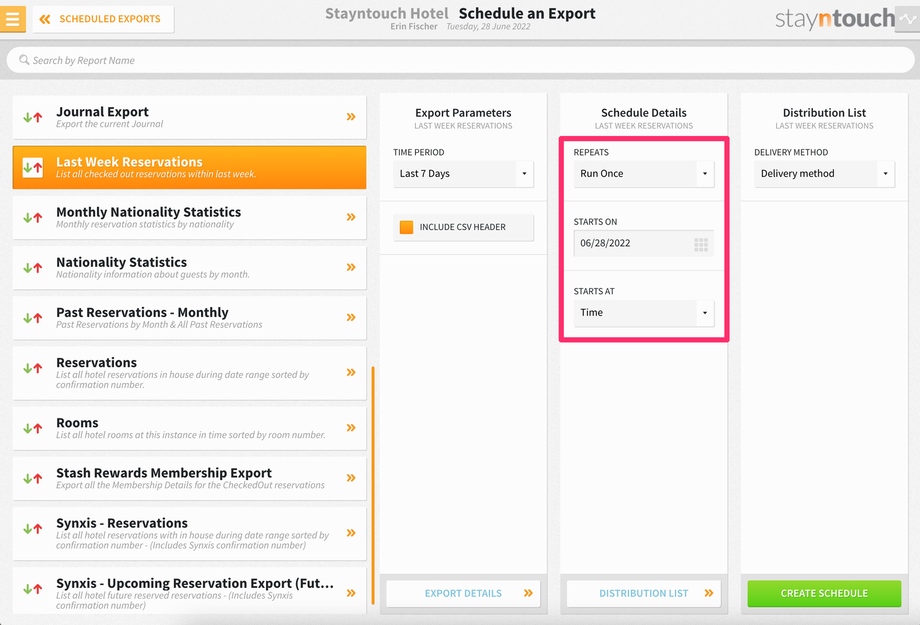Click the arrows icon on Past Reservations - Monthly
920x625 pixels.
point(33,318)
